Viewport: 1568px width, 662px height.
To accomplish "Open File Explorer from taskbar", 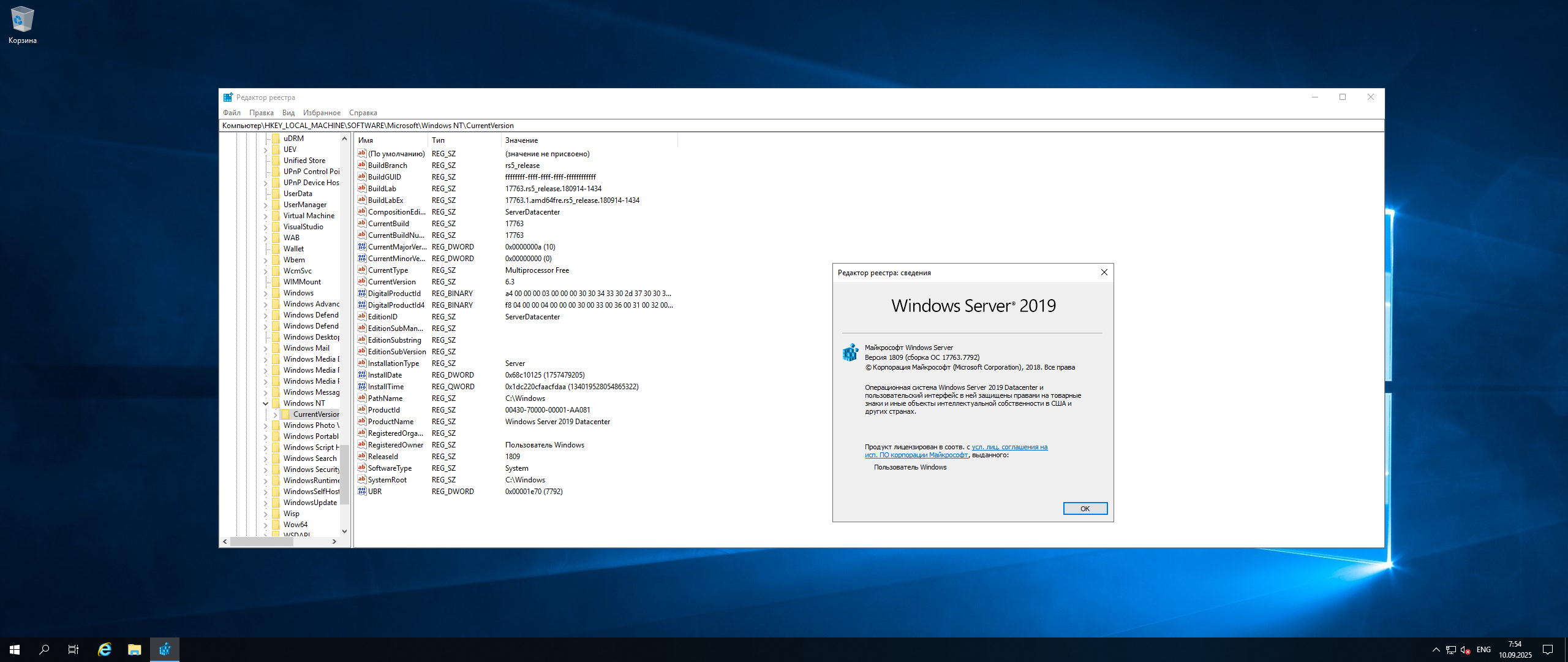I will [x=135, y=650].
